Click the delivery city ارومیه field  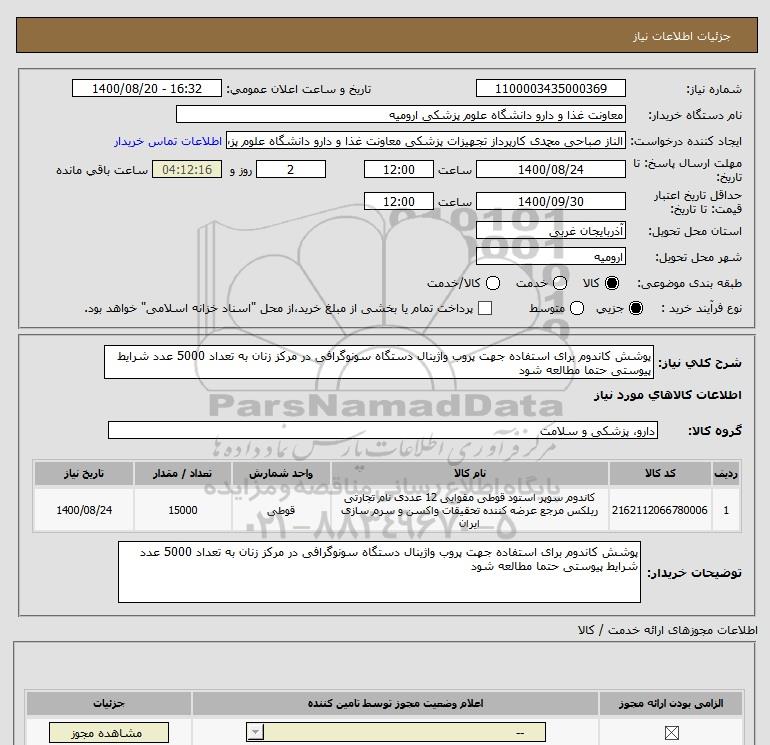coord(551,257)
